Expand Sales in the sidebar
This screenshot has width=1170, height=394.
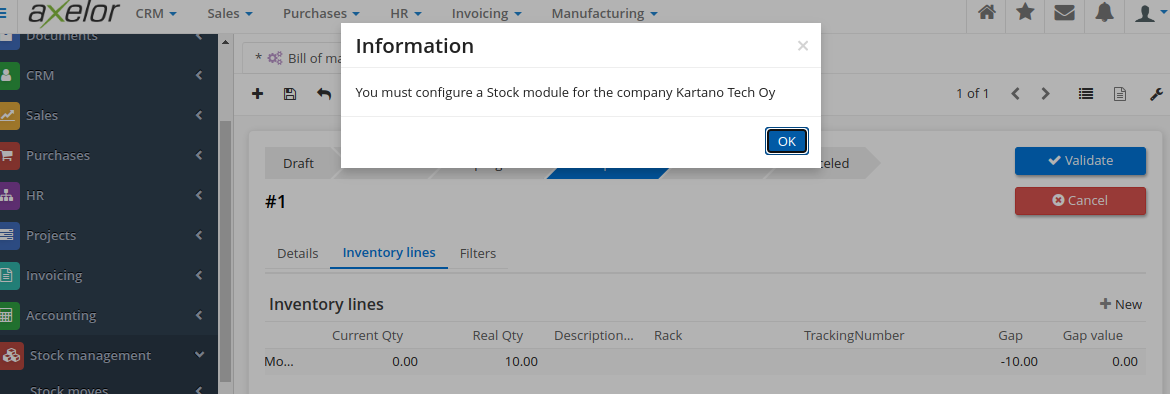(x=109, y=116)
